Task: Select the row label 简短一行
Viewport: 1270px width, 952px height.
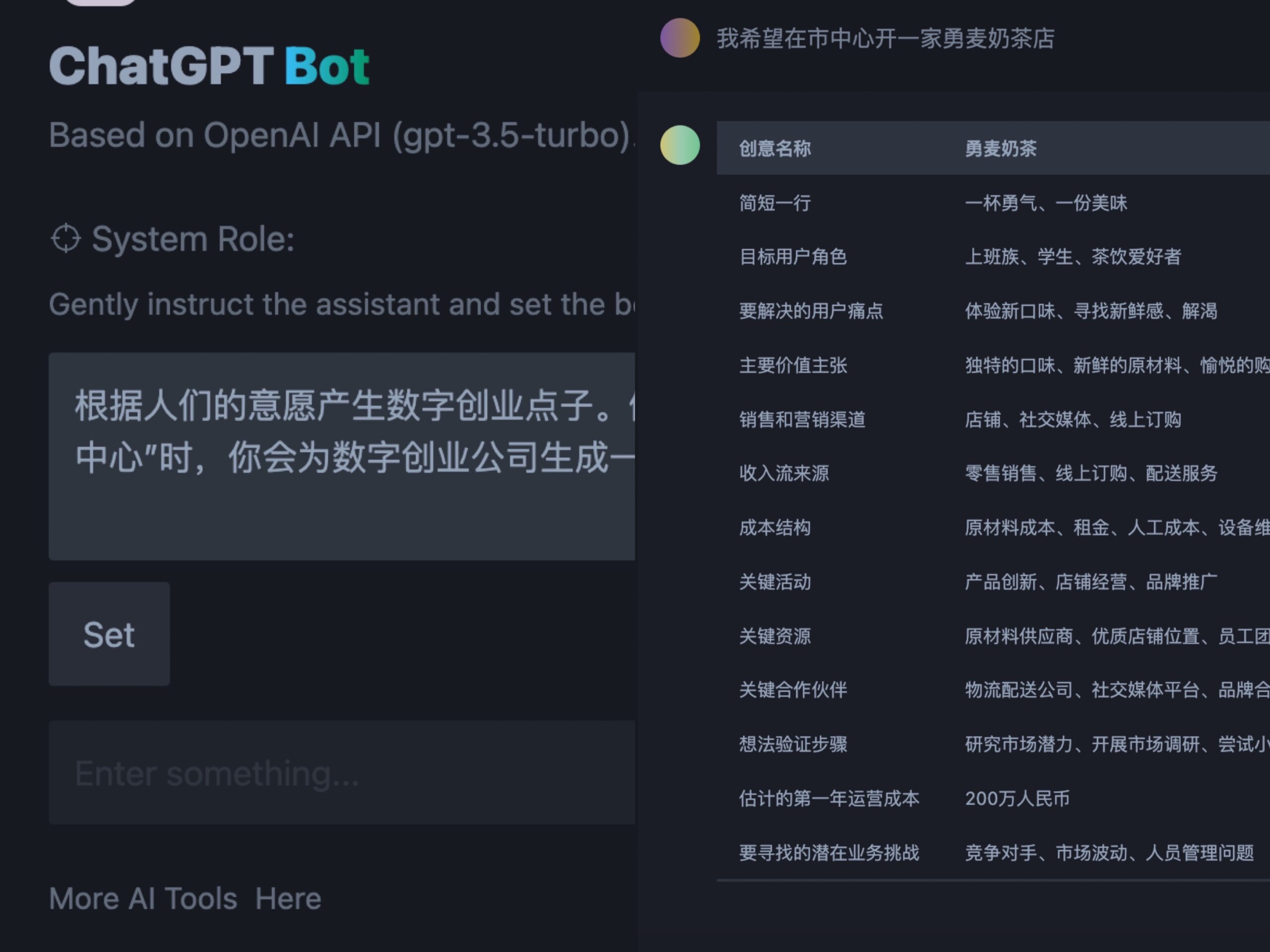Action: [x=774, y=203]
